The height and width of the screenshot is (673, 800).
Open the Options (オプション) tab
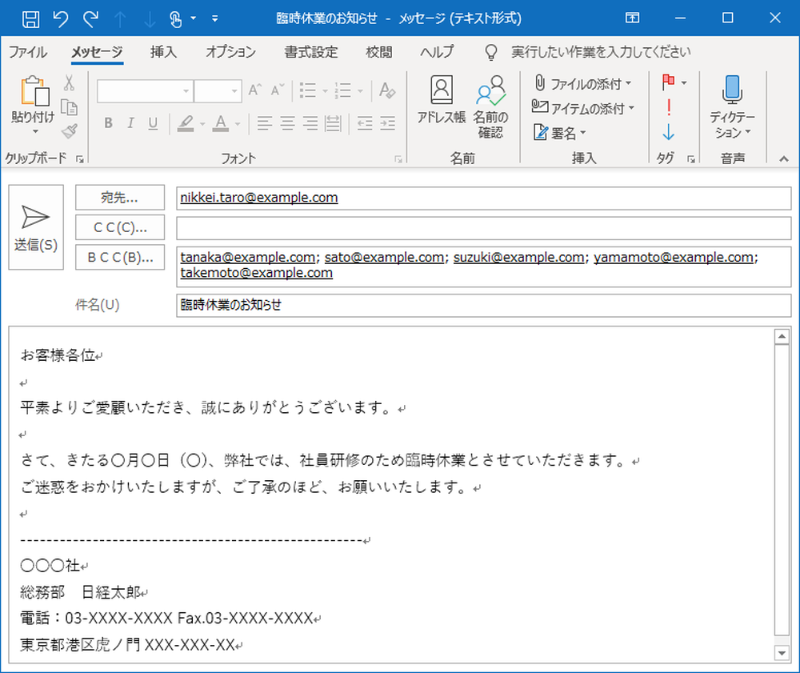[x=230, y=52]
